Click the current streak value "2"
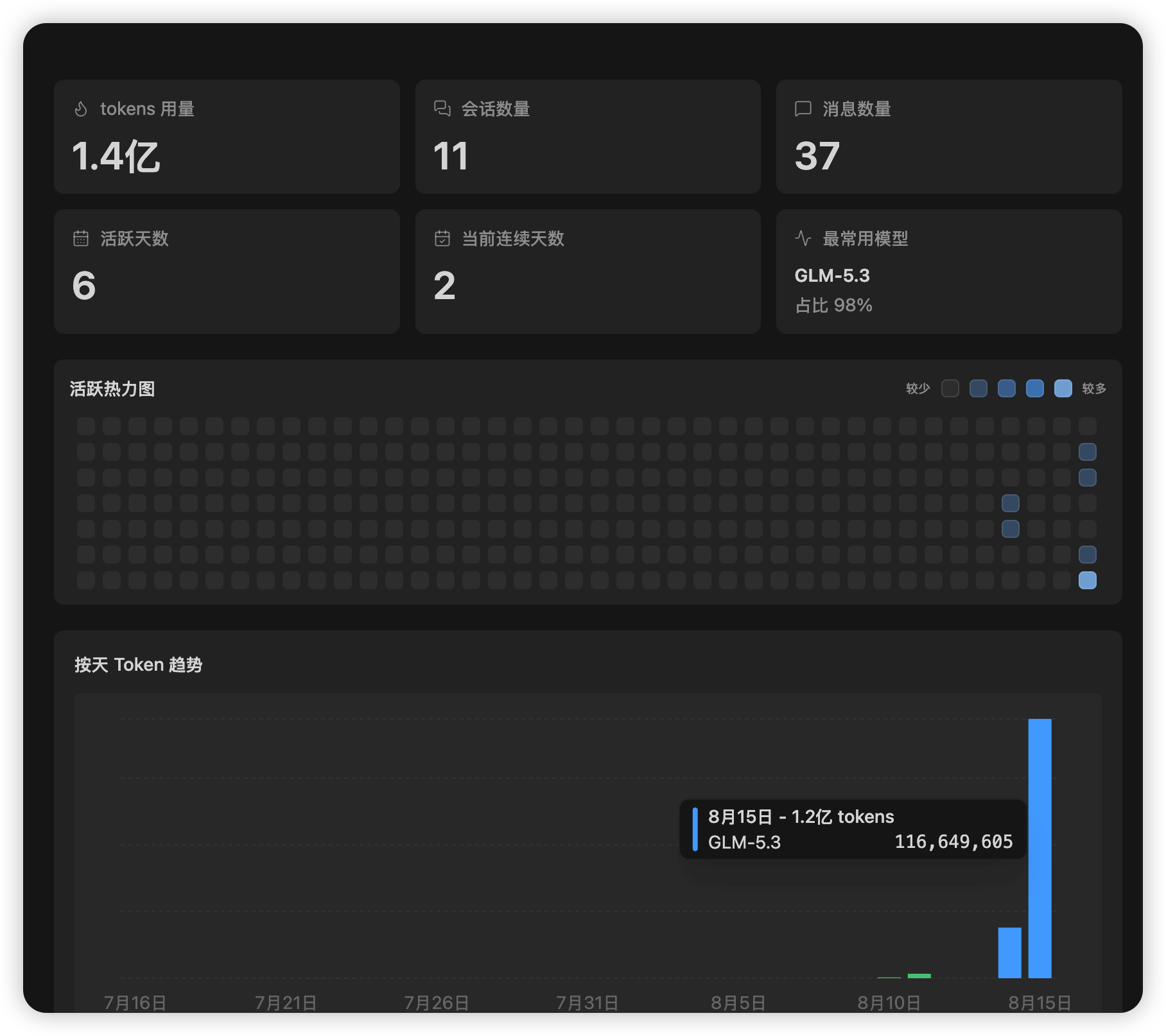 (x=444, y=286)
